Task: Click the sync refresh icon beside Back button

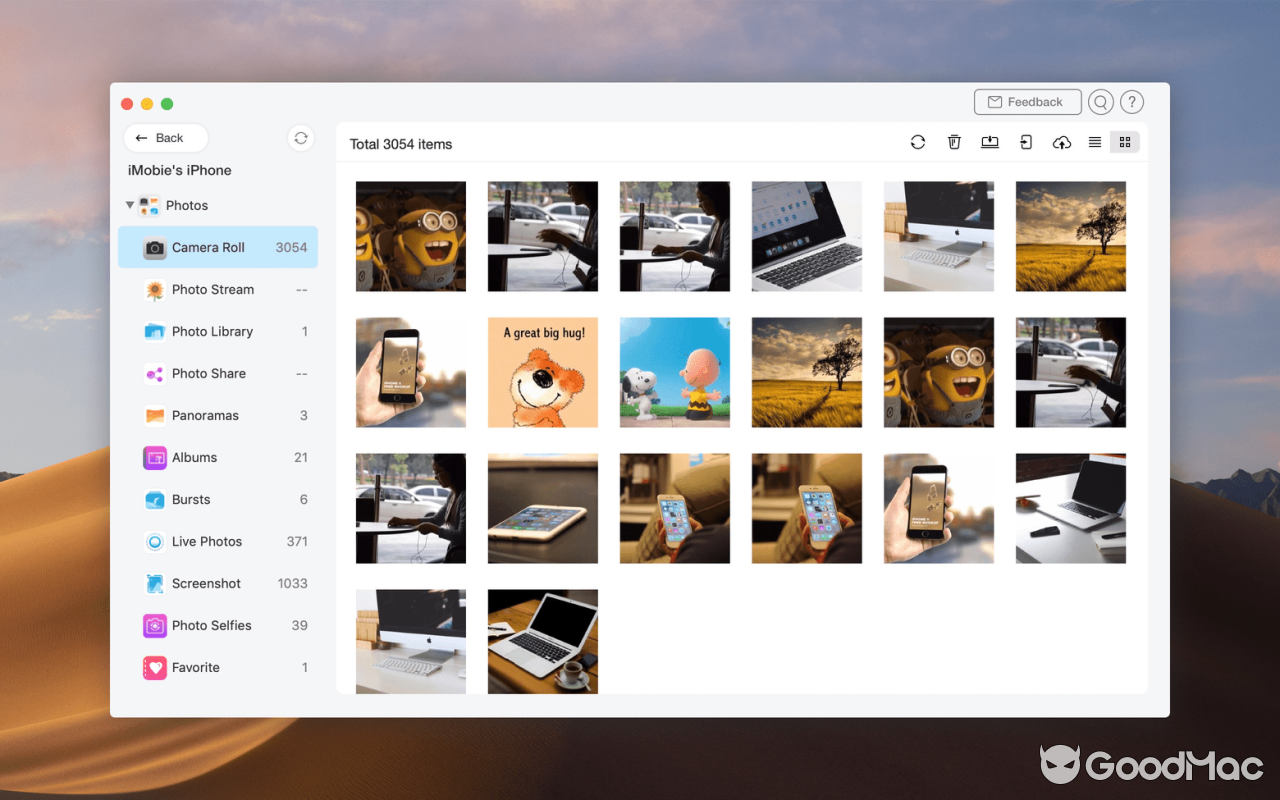Action: [301, 138]
